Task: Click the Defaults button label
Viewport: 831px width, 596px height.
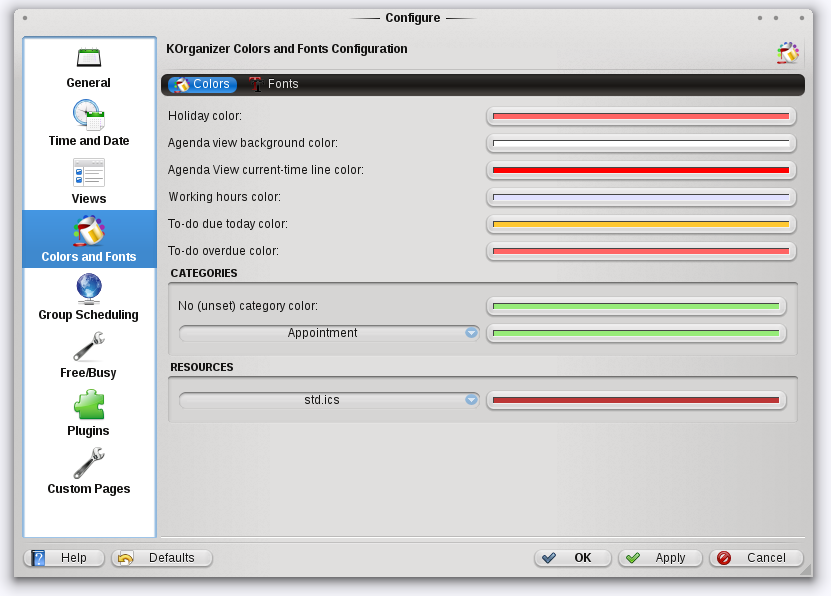Action: (x=172, y=558)
